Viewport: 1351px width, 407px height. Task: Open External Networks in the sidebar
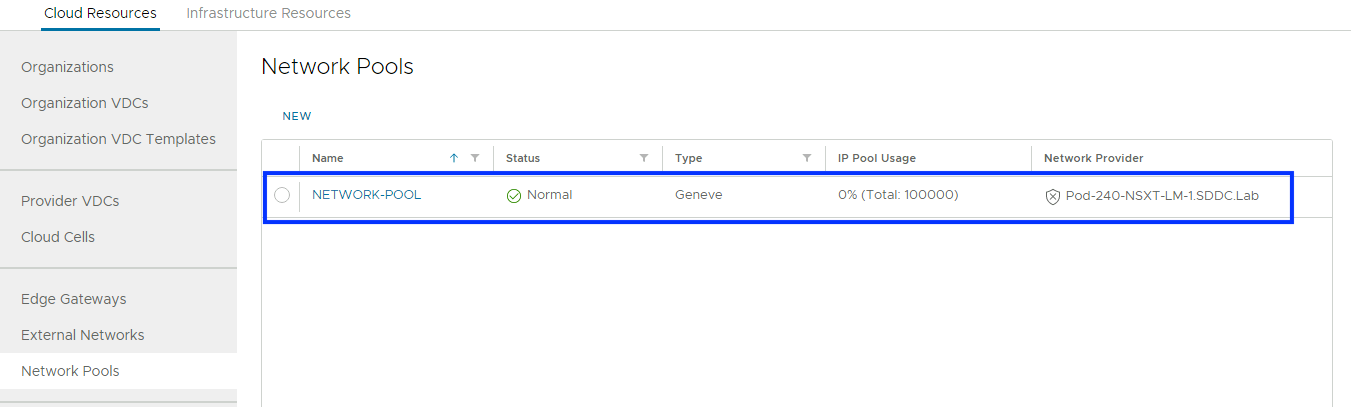(x=82, y=335)
